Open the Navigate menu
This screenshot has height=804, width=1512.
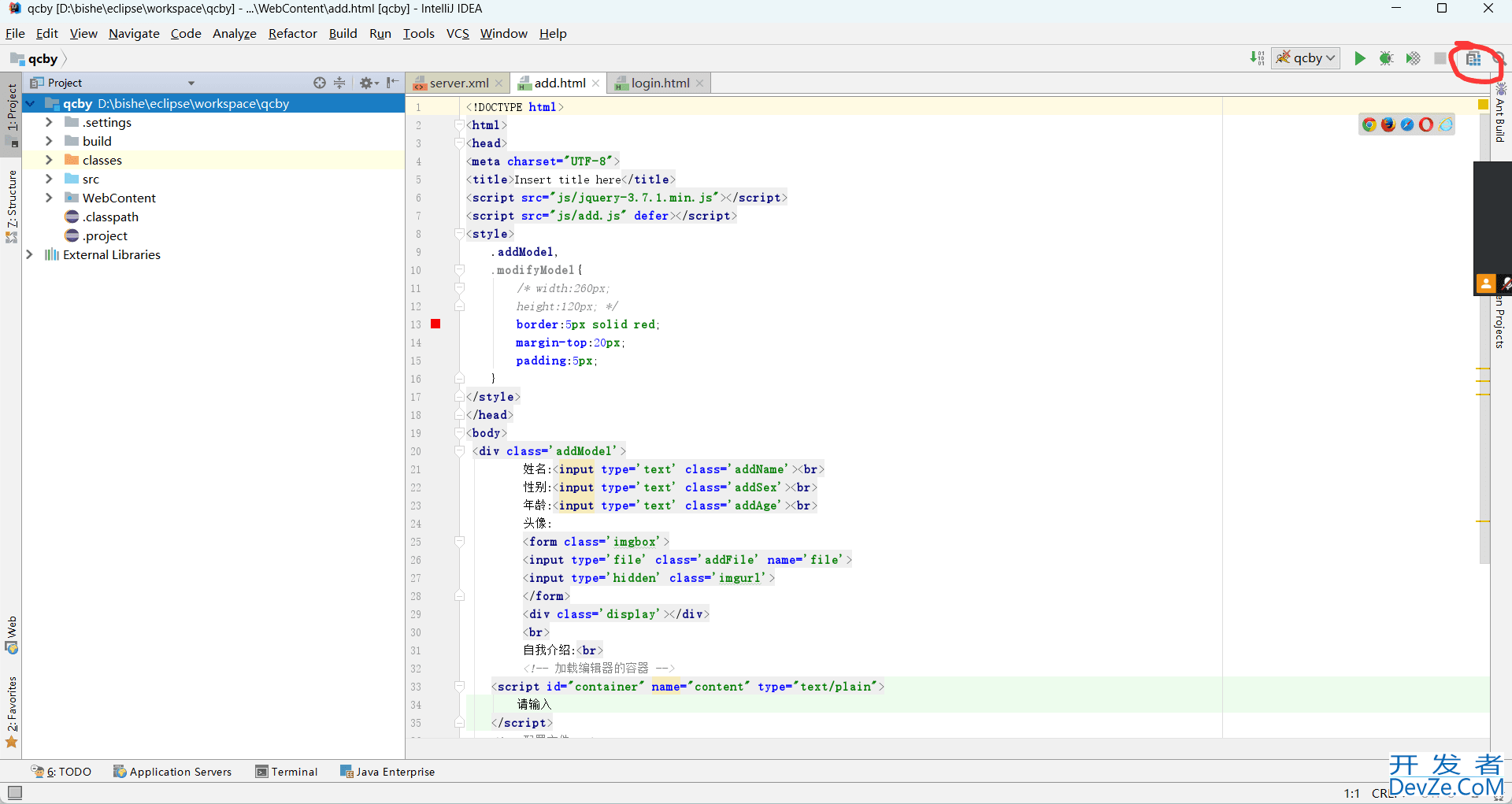pyautogui.click(x=134, y=33)
